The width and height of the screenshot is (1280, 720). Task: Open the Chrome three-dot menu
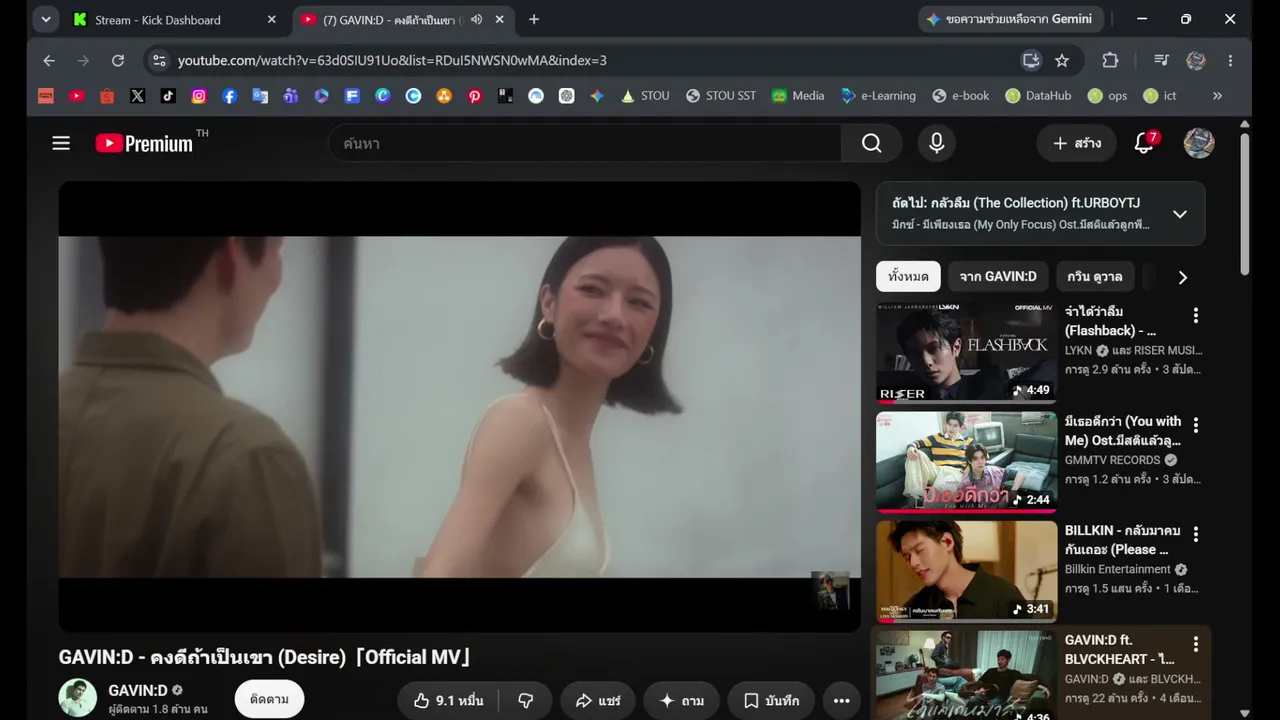click(x=1230, y=60)
